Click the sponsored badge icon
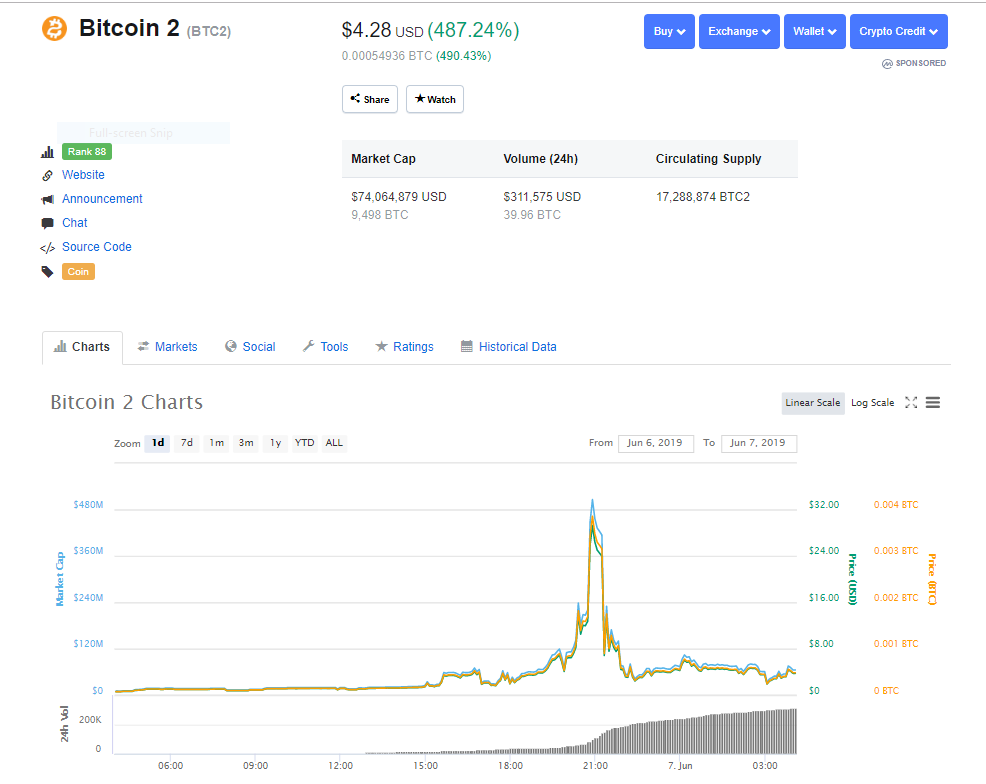The height and width of the screenshot is (784, 986). pos(887,63)
